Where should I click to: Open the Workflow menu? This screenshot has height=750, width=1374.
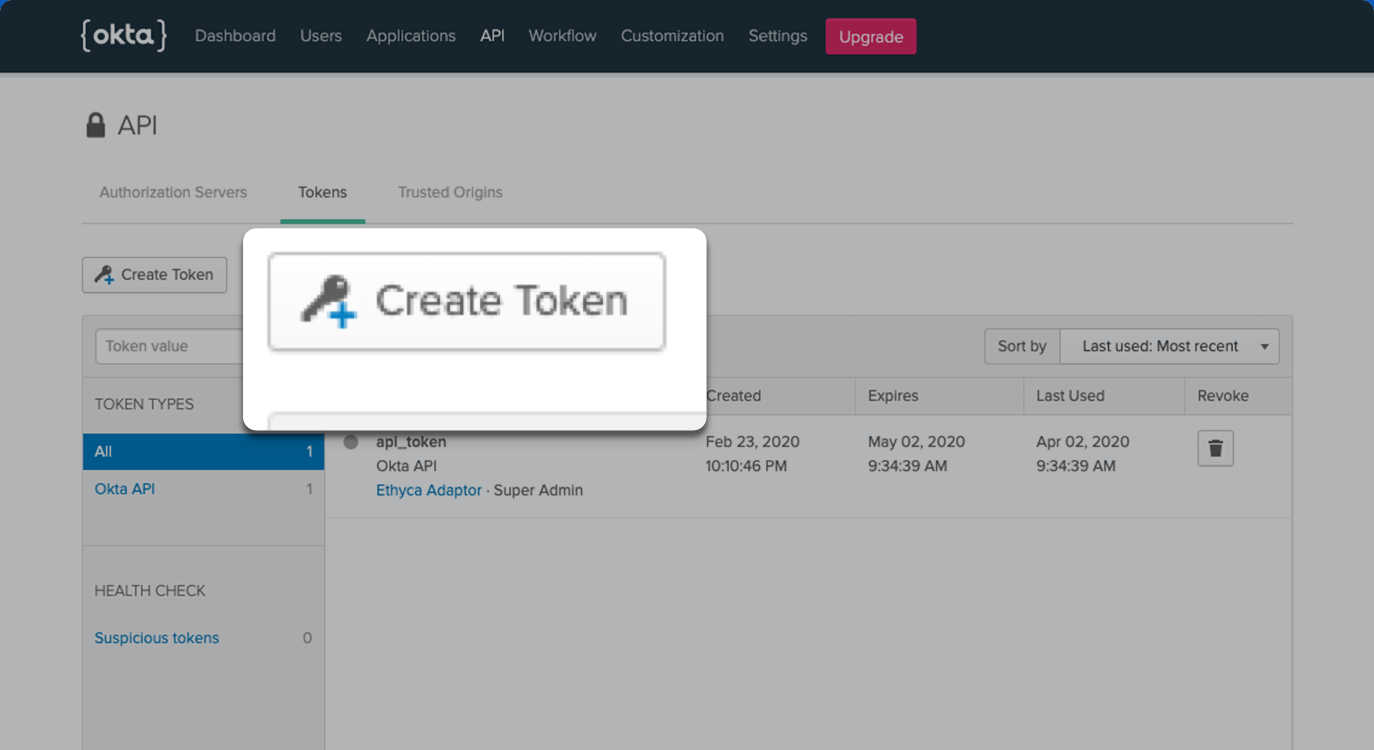[562, 36]
